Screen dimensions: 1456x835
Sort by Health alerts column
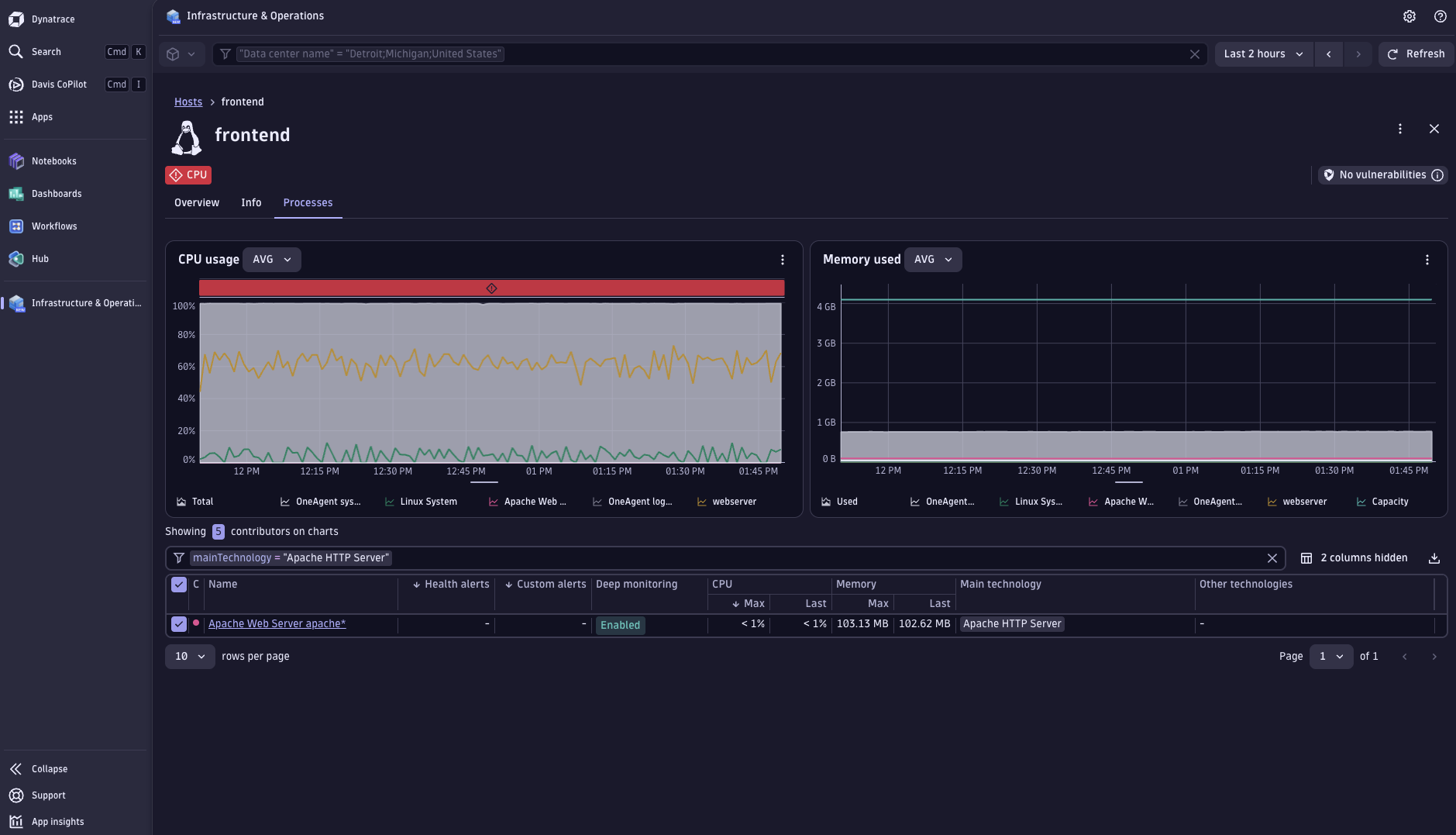450,585
